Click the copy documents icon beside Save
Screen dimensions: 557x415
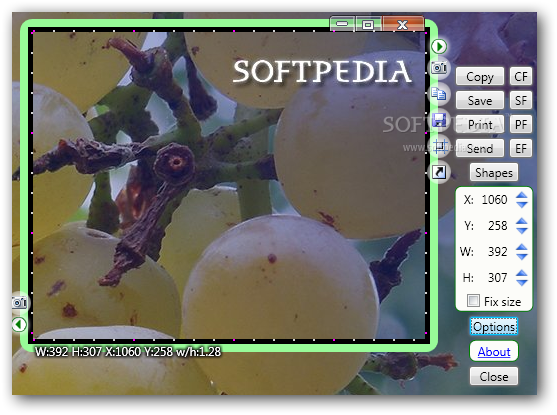pyautogui.click(x=439, y=94)
